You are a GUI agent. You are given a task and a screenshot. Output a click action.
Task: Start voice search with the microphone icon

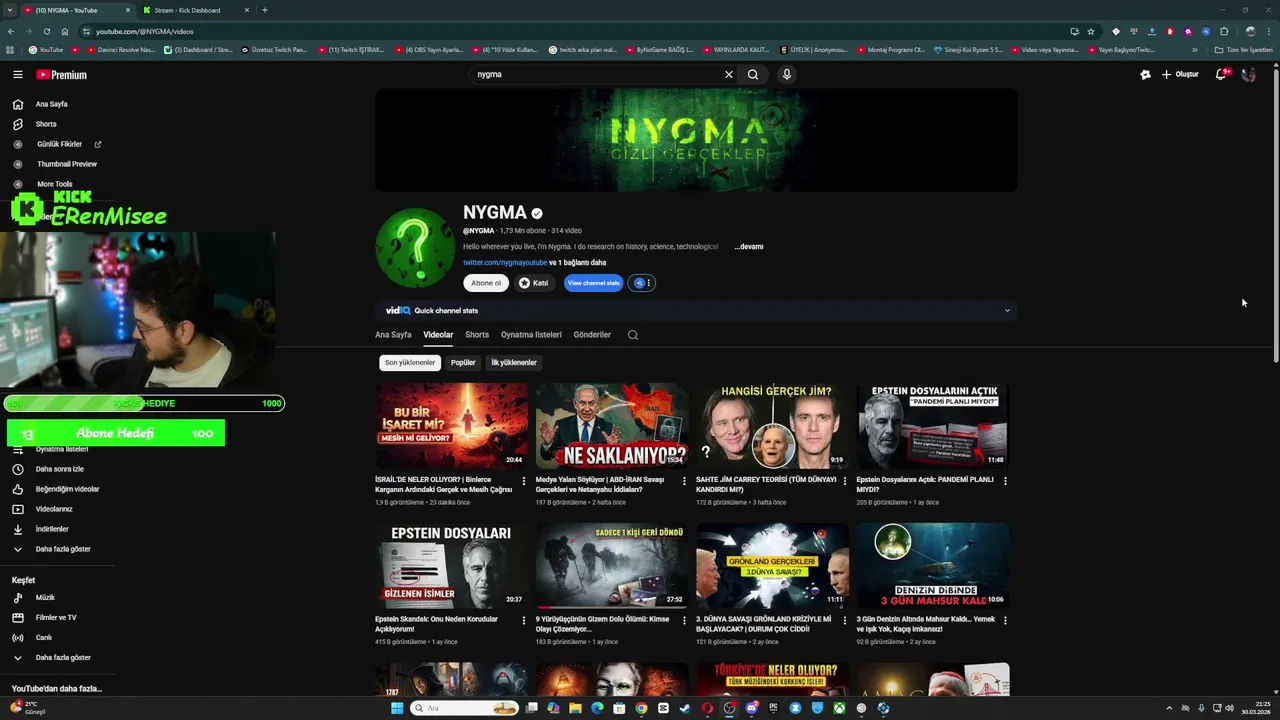[787, 74]
